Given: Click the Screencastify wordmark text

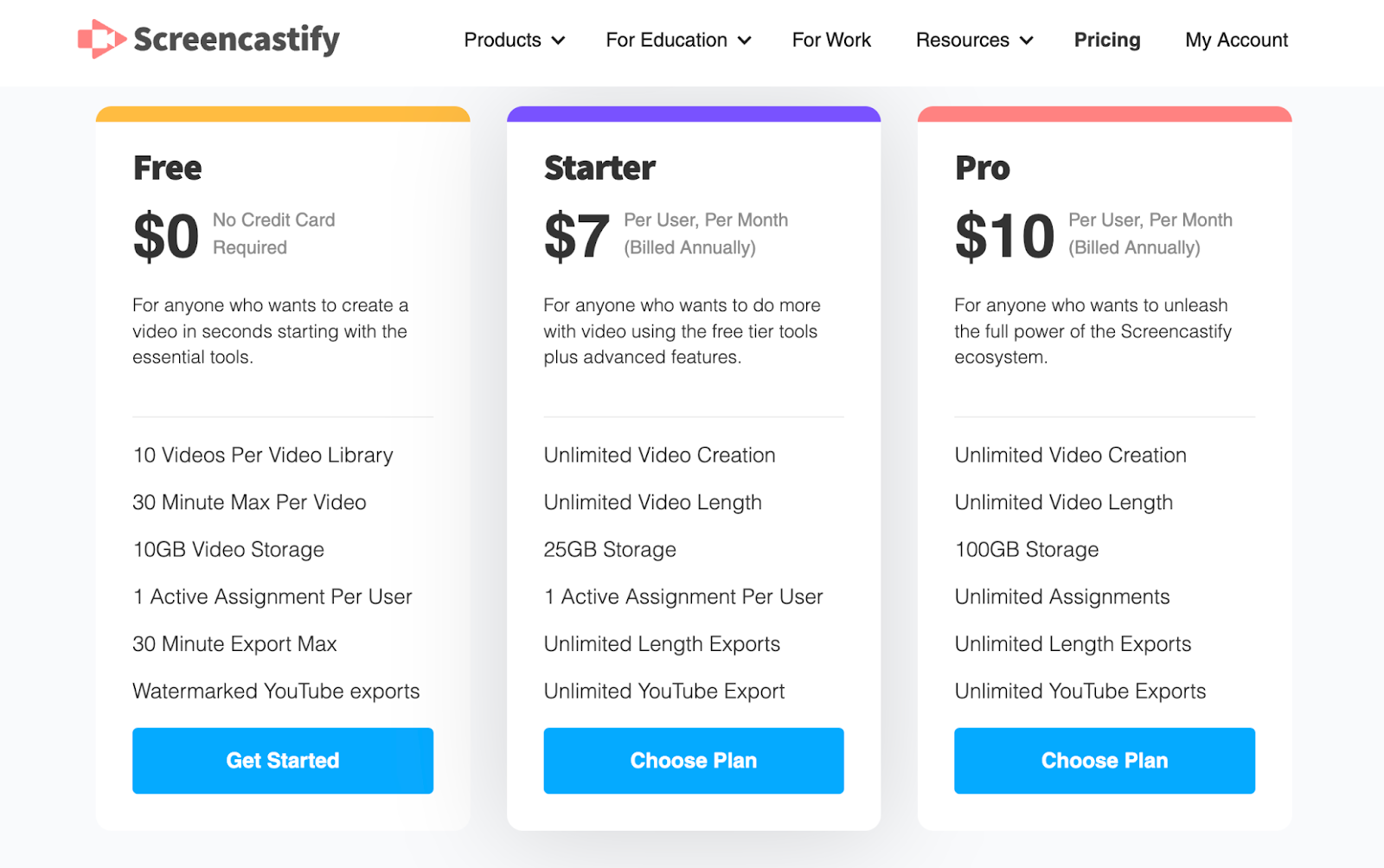Looking at the screenshot, I should (x=237, y=40).
